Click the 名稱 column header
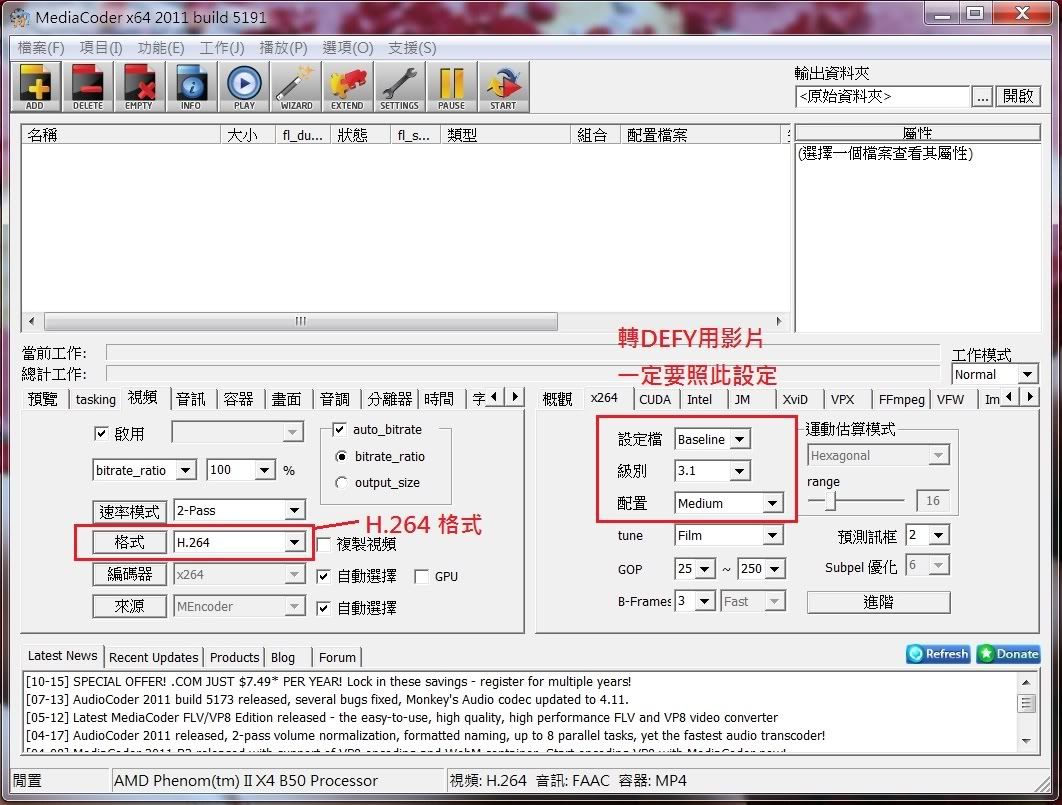Viewport: 1062px width, 805px height. pyautogui.click(x=121, y=135)
